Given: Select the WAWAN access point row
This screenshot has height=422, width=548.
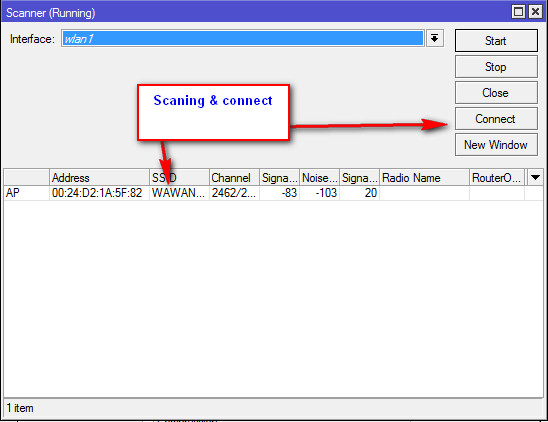Looking at the screenshot, I should coord(273,193).
